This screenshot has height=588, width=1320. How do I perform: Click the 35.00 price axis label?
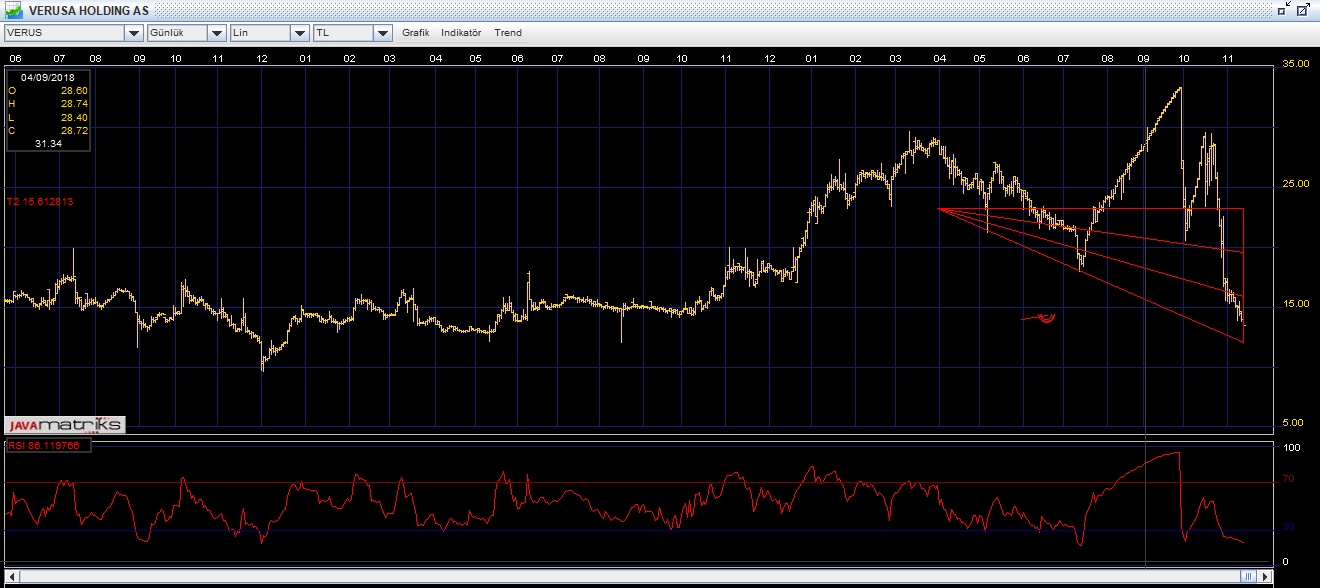pyautogui.click(x=1296, y=64)
